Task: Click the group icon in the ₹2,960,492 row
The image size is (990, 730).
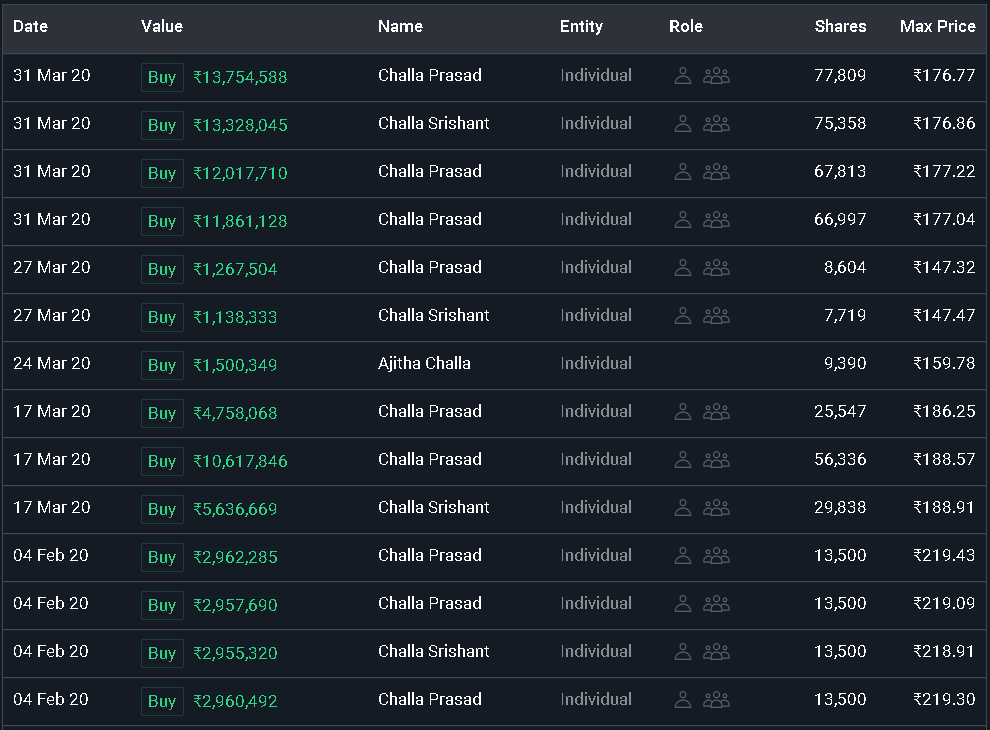Action: [717, 700]
